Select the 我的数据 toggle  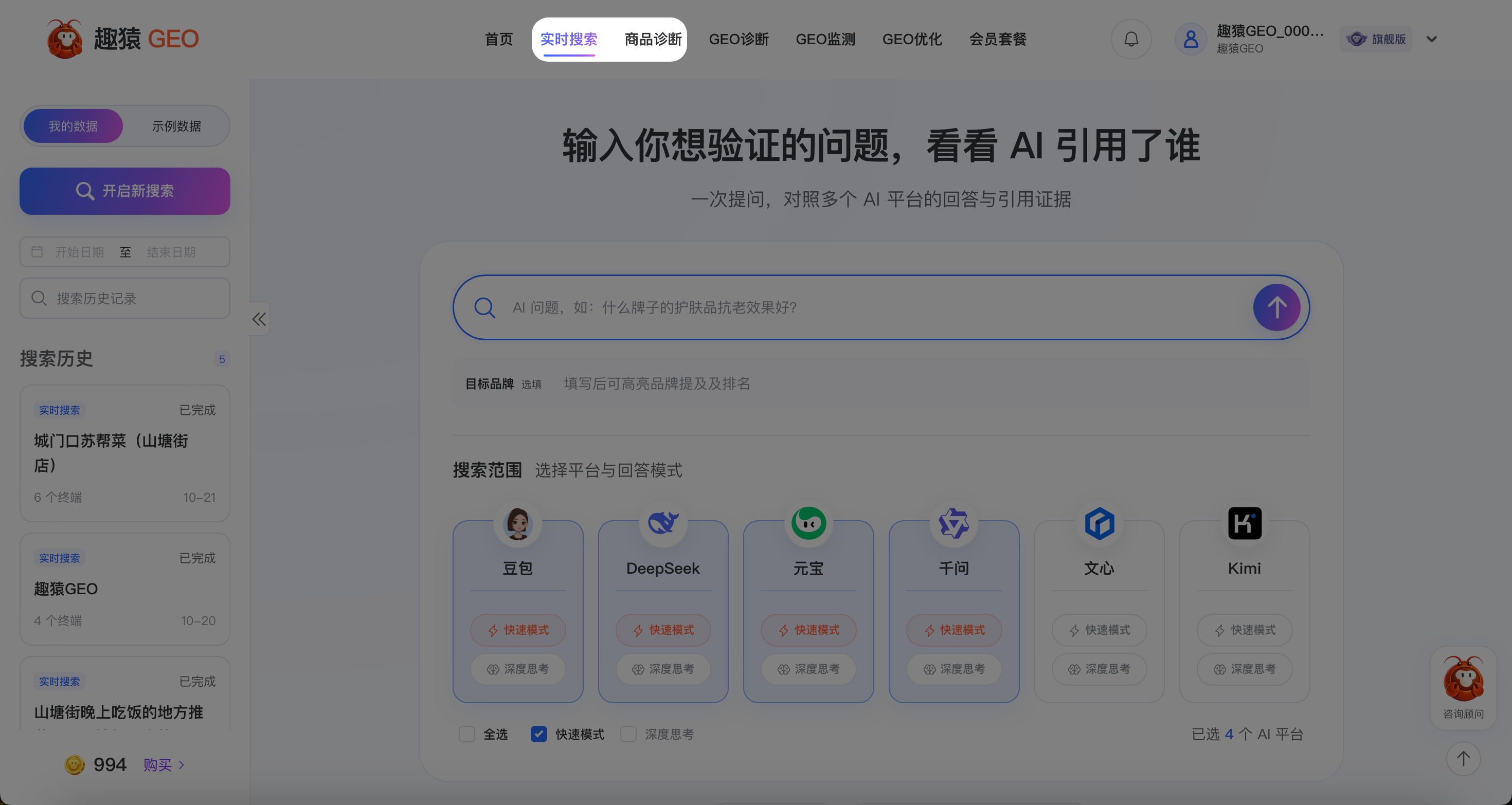(74, 126)
